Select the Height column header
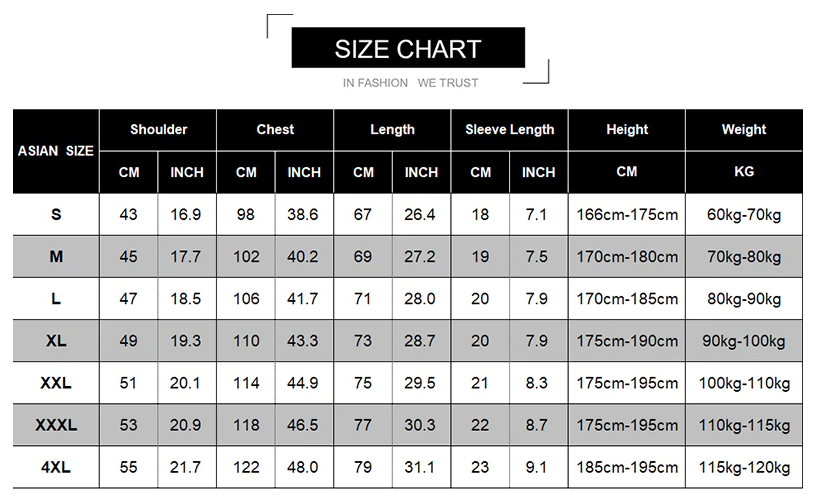816x497 pixels. pyautogui.click(x=627, y=129)
